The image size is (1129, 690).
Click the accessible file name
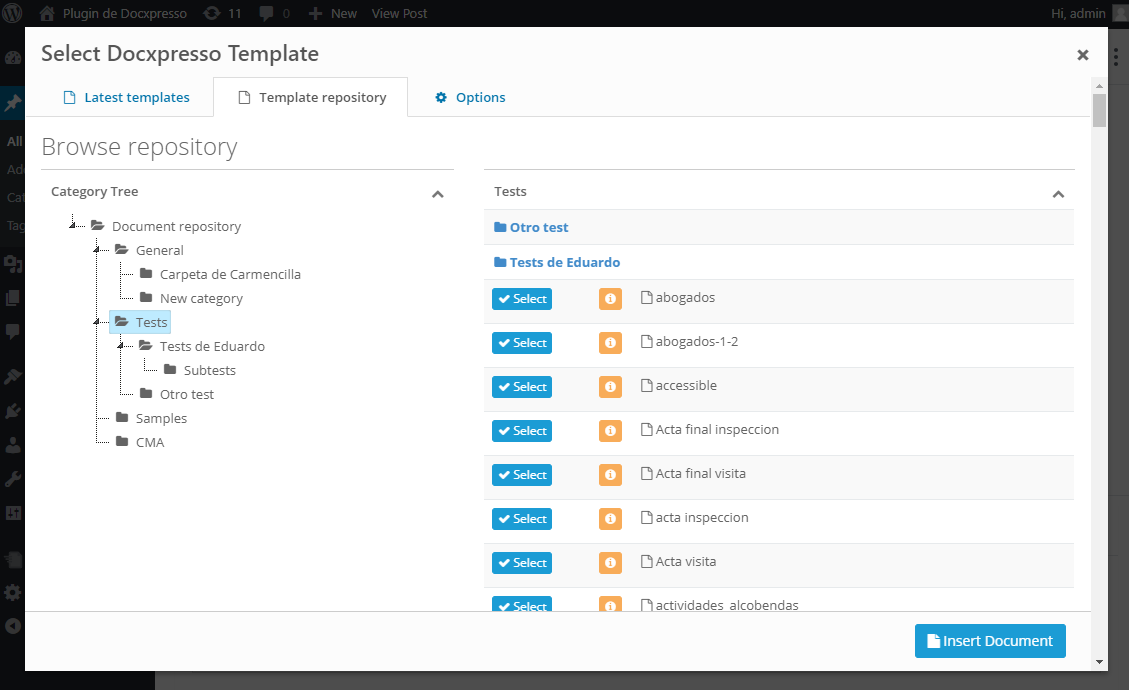685,385
